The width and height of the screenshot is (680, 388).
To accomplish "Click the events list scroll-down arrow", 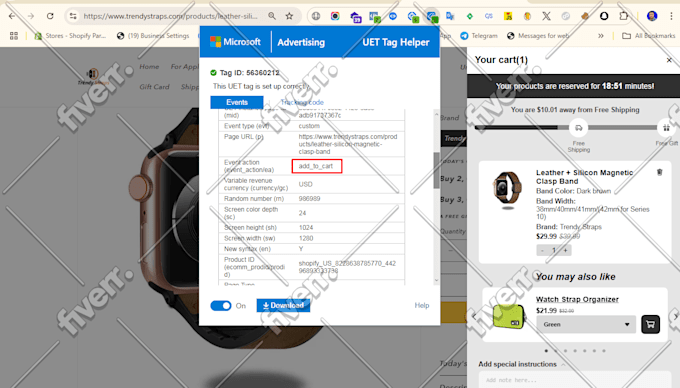I will 436,280.
